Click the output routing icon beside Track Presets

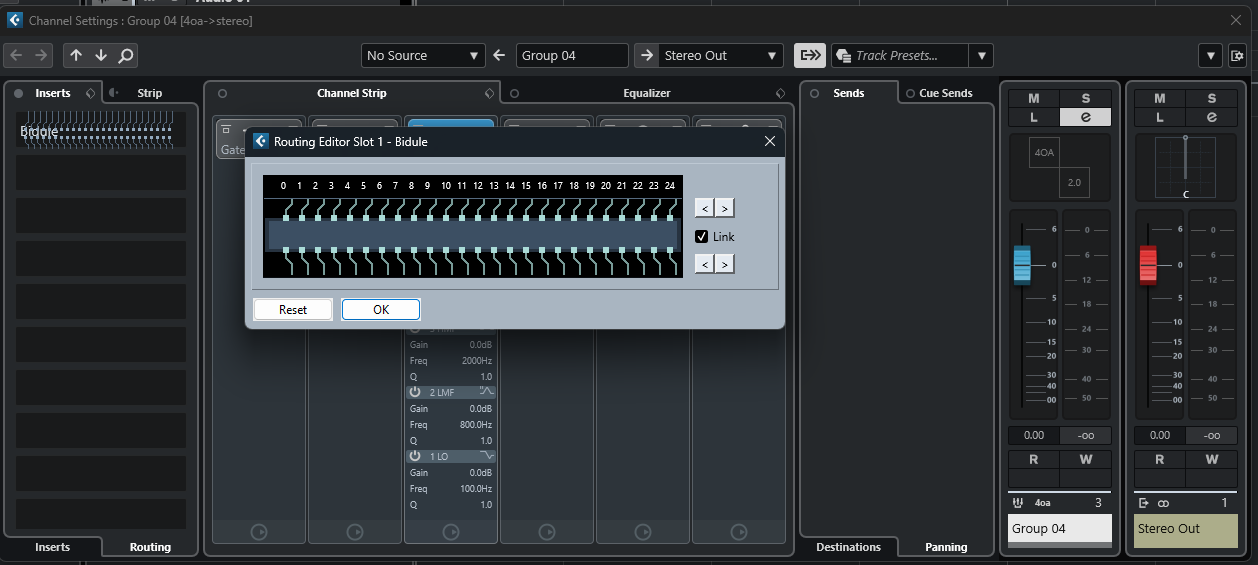pos(809,56)
